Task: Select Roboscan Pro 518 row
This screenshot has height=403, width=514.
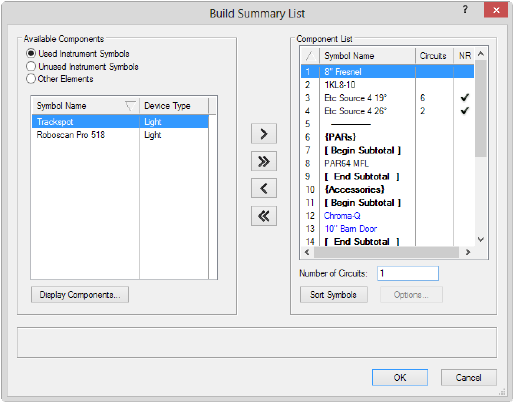Action: [120, 135]
